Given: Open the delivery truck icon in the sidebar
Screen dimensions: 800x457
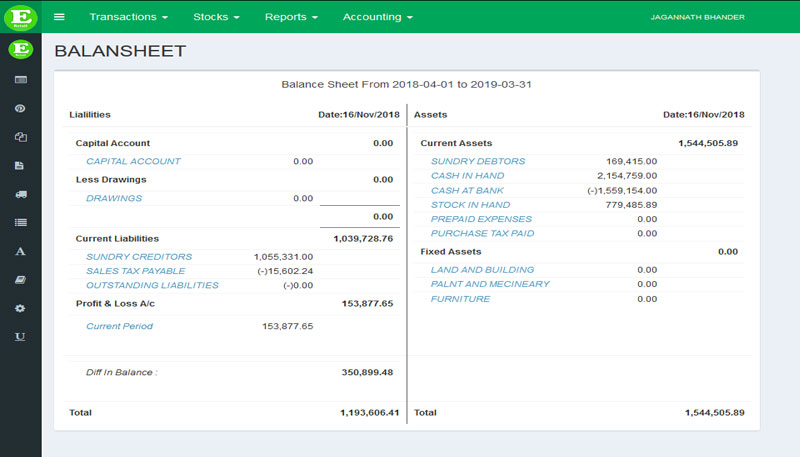Looking at the screenshot, I should [x=20, y=194].
